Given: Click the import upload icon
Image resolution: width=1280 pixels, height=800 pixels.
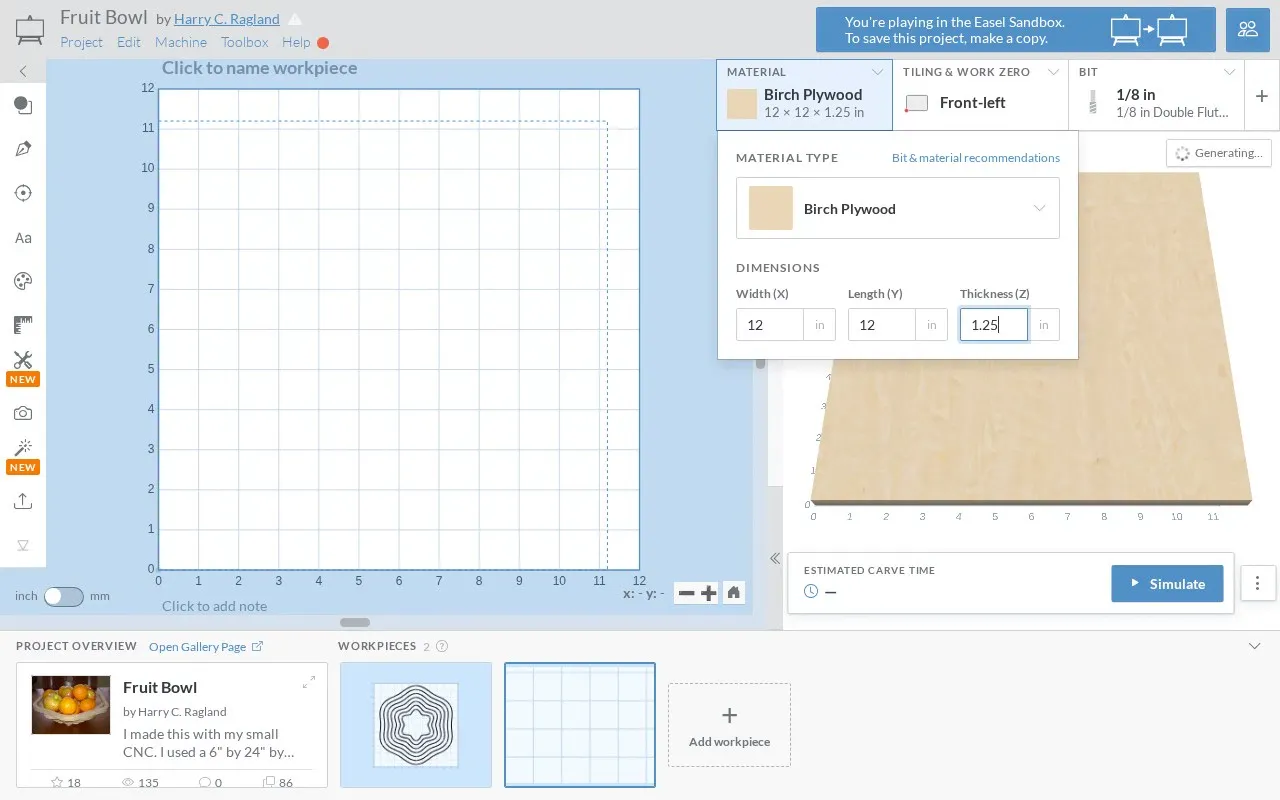Looking at the screenshot, I should click(23, 501).
